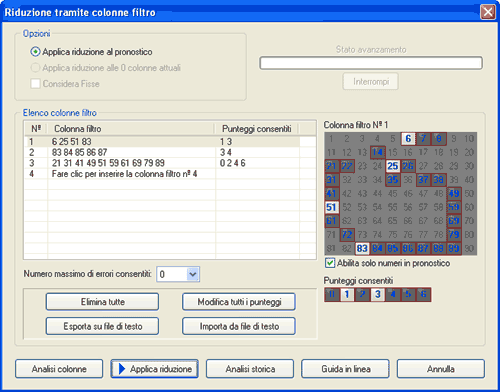500x392 pixels.
Task: Open 'Guida in linea' help
Action: pos(345,369)
